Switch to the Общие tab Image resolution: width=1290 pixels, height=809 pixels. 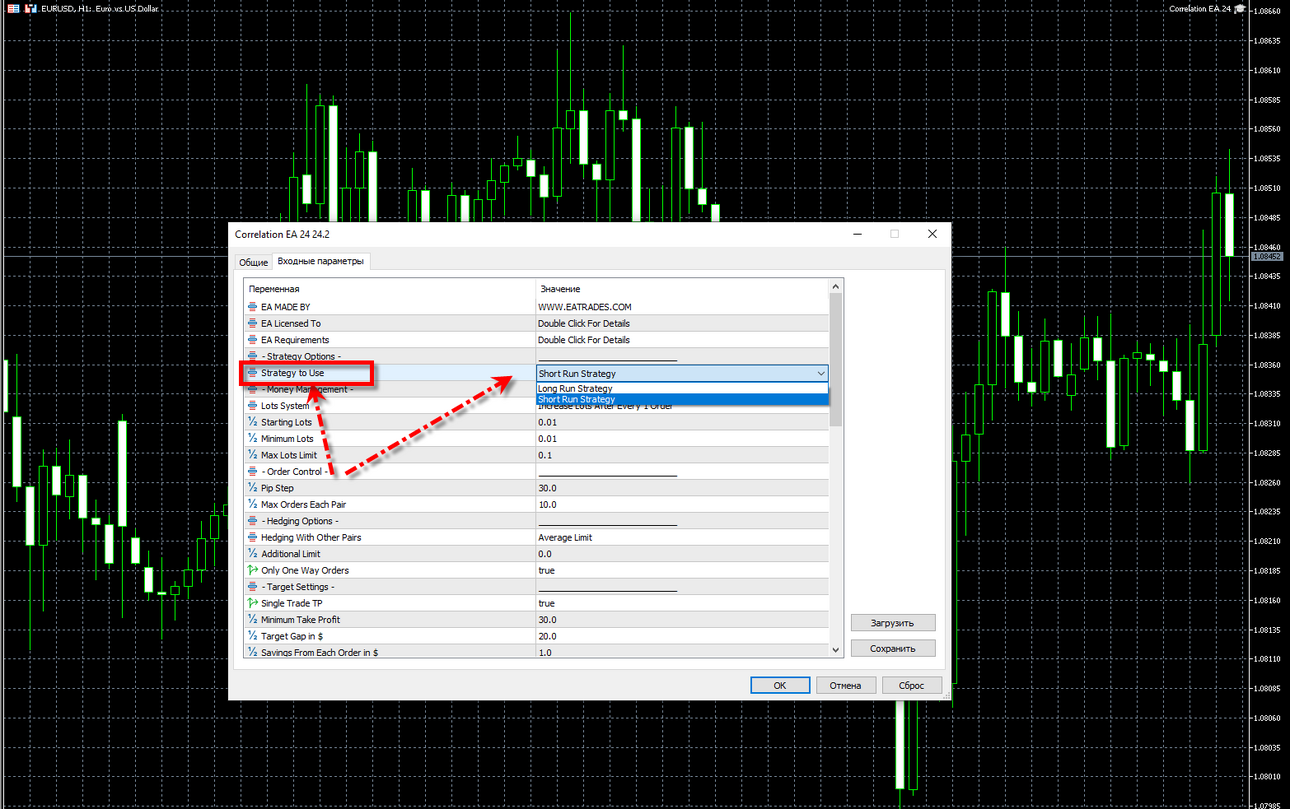(253, 262)
